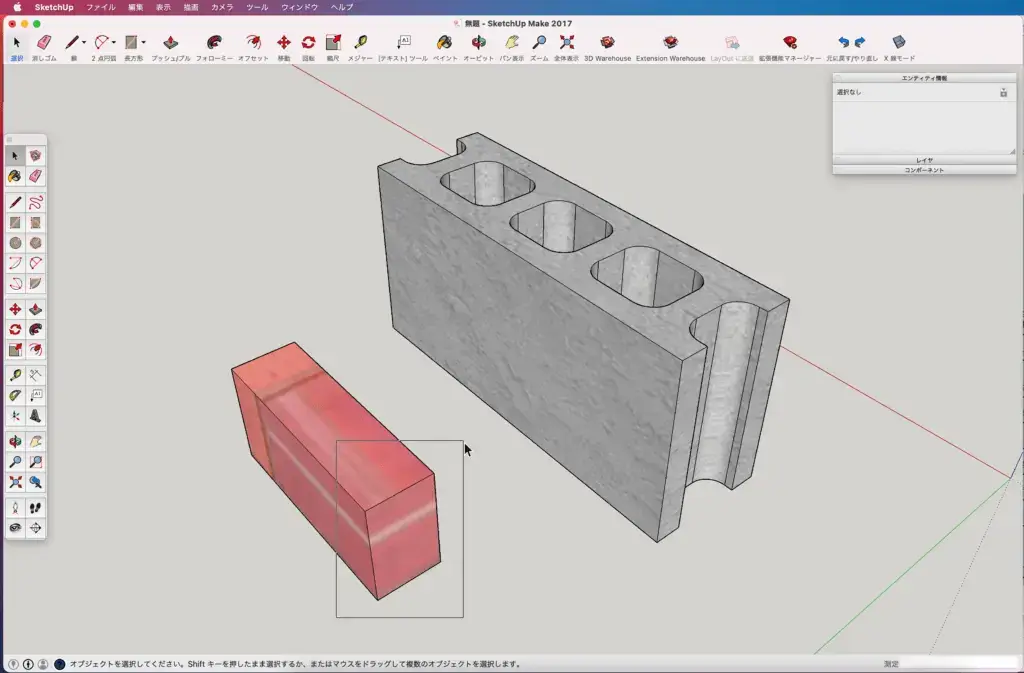Select the Offset tool in top toolbar
This screenshot has width=1024, height=673.
[x=253, y=43]
